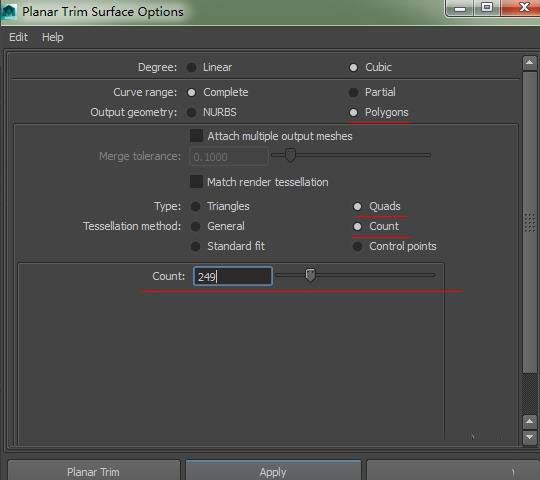Open the Edit menu
540x480 pixels.
click(x=18, y=37)
